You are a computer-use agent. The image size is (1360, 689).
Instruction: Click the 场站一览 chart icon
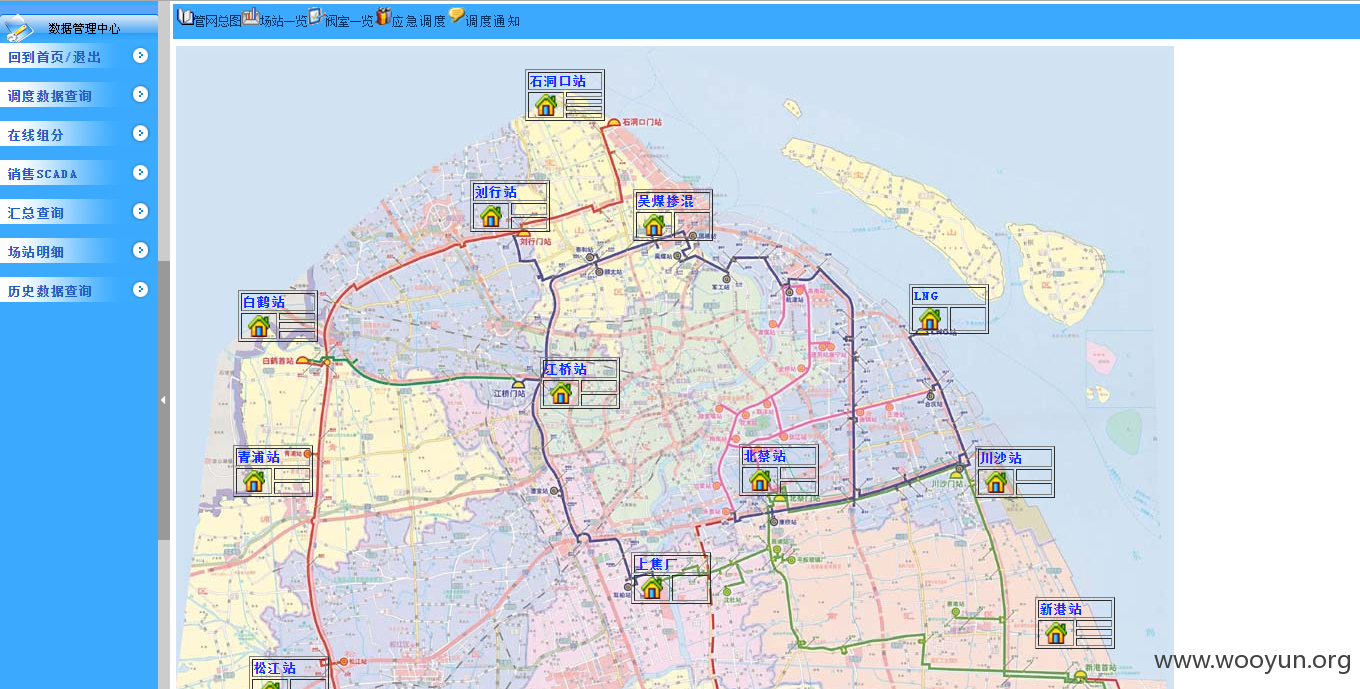[x=250, y=16]
